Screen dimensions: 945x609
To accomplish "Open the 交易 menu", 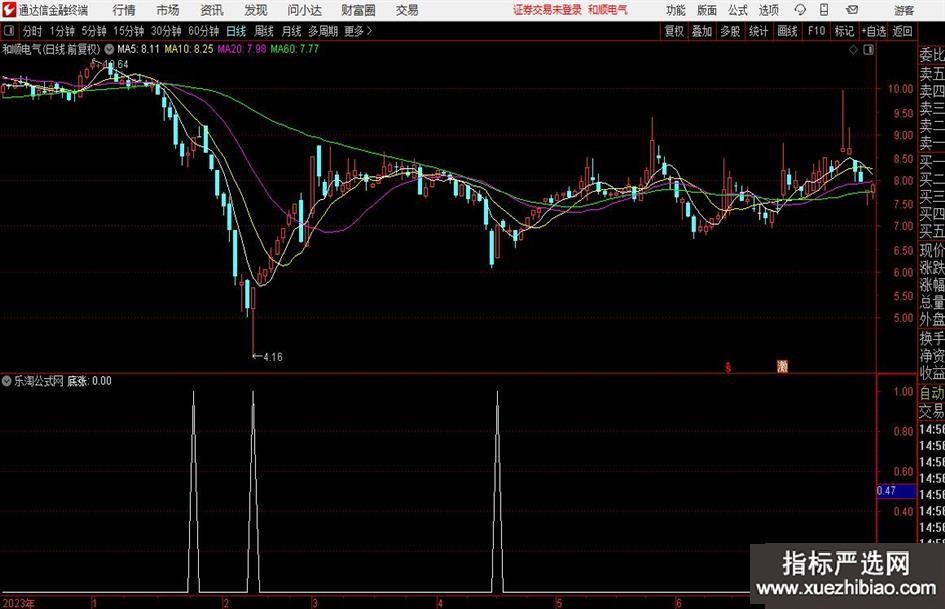I will [x=407, y=10].
